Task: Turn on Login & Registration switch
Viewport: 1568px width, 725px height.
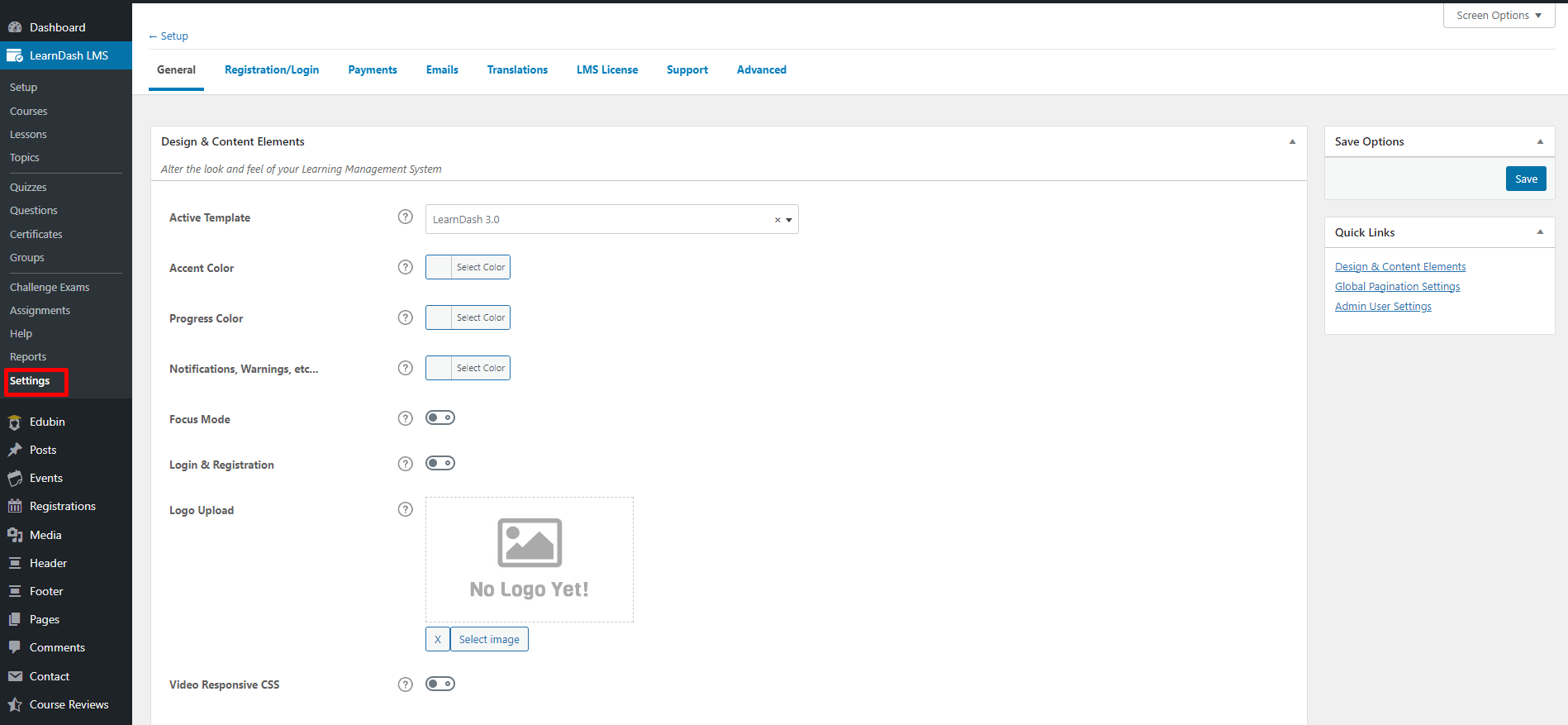Action: pyautogui.click(x=440, y=463)
